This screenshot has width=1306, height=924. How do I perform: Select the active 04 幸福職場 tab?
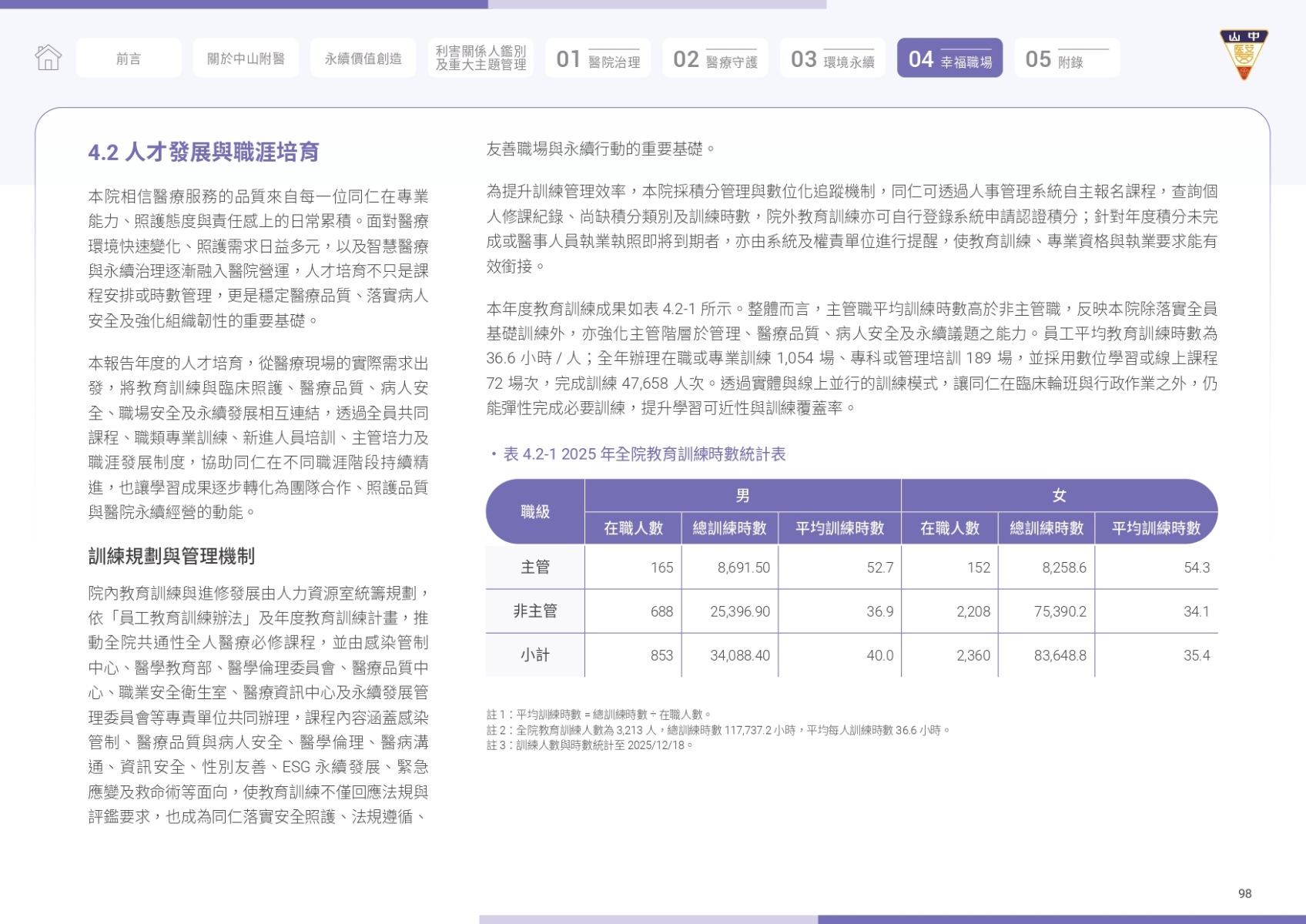pyautogui.click(x=950, y=58)
